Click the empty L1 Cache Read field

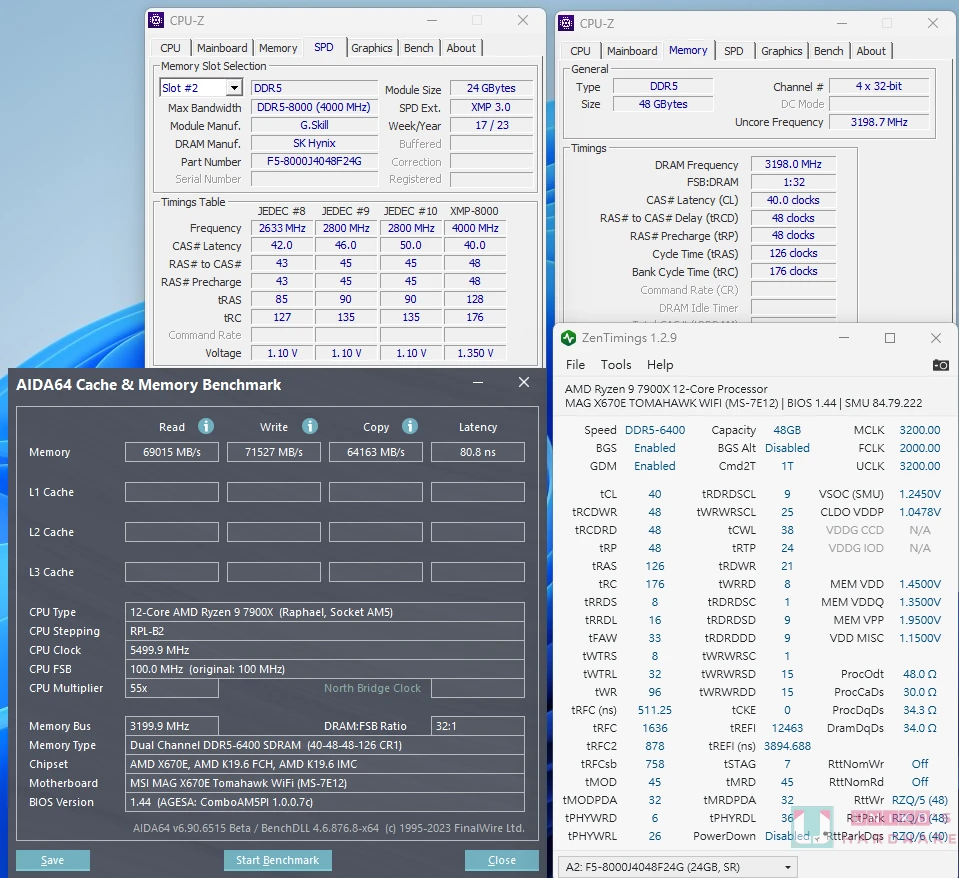pos(172,492)
